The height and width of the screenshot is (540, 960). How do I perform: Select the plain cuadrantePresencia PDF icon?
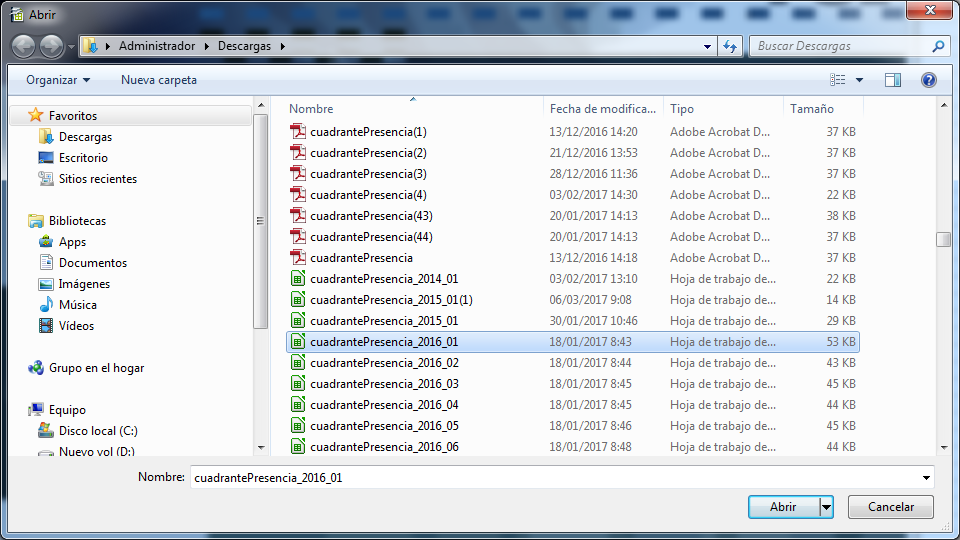(298, 258)
